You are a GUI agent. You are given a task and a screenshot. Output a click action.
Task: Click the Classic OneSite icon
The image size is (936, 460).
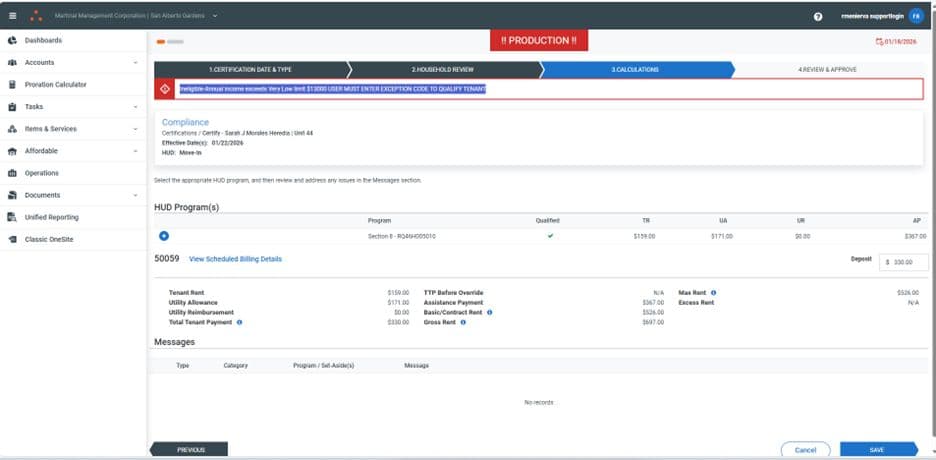coord(12,239)
